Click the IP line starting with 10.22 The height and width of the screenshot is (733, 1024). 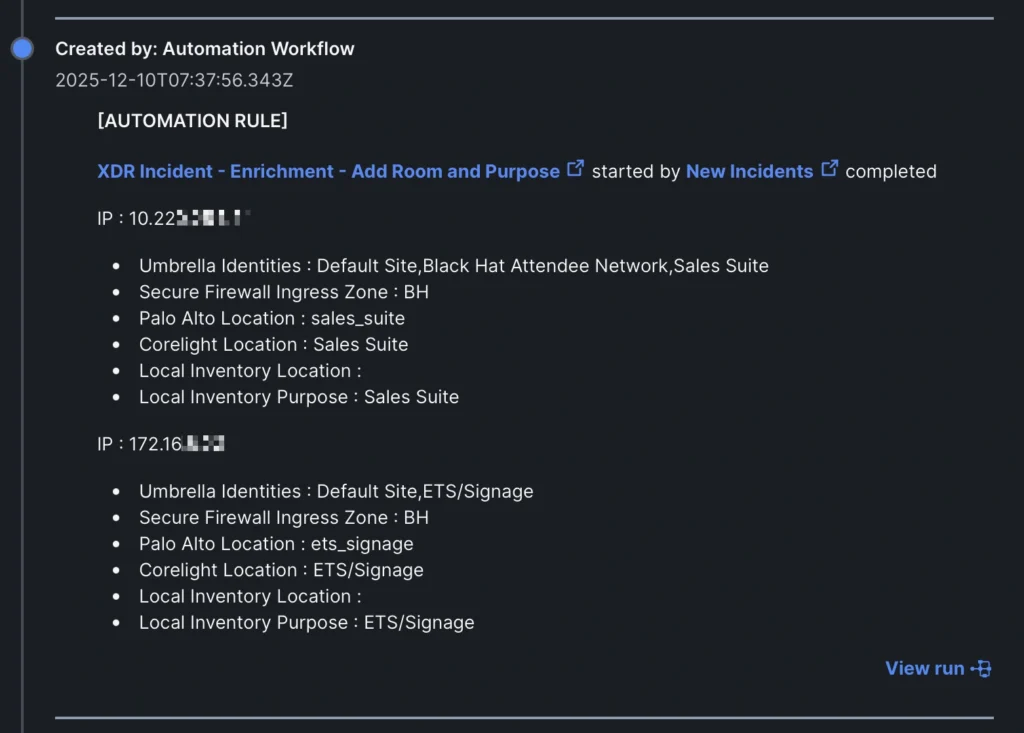click(x=172, y=218)
